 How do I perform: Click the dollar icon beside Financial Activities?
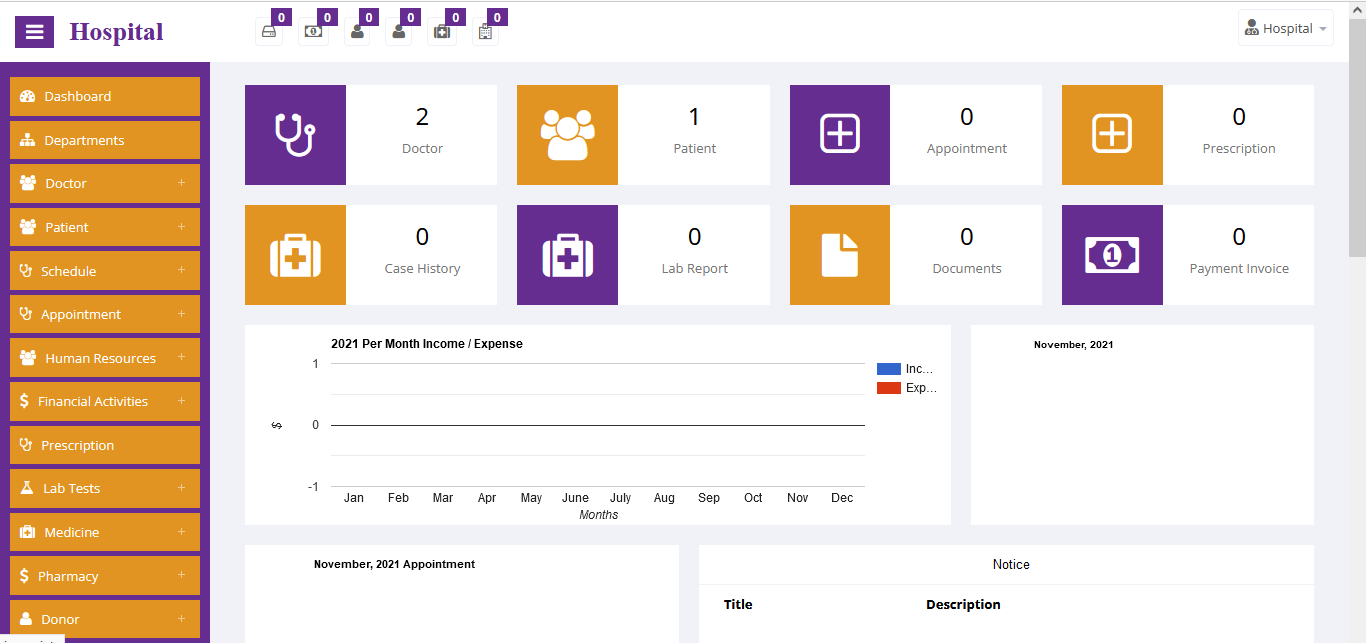(x=24, y=401)
